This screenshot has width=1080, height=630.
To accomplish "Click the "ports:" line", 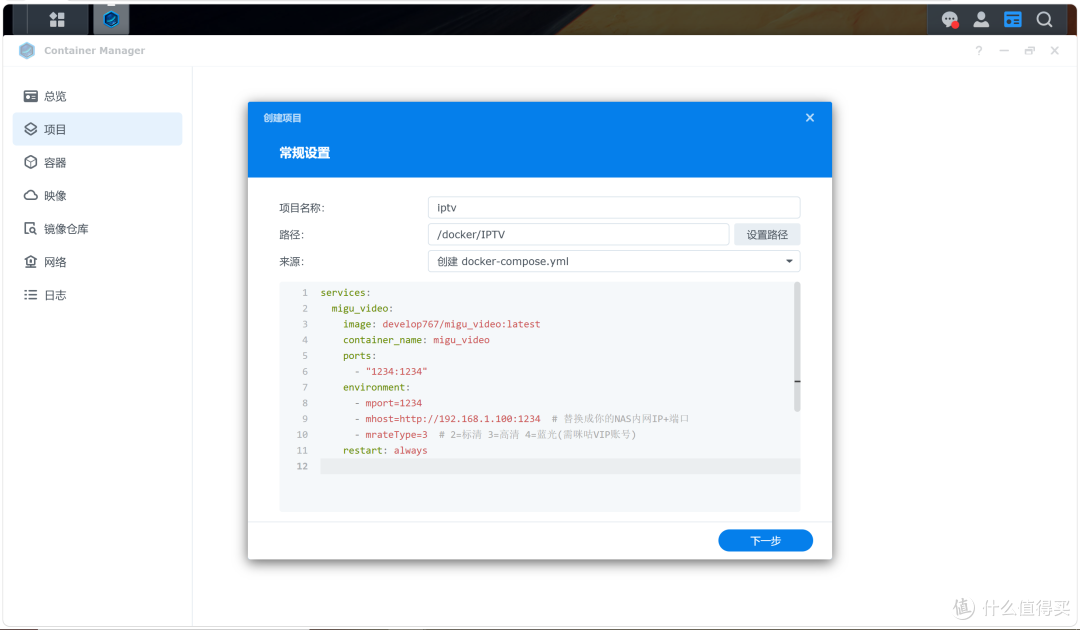I will tap(360, 356).
